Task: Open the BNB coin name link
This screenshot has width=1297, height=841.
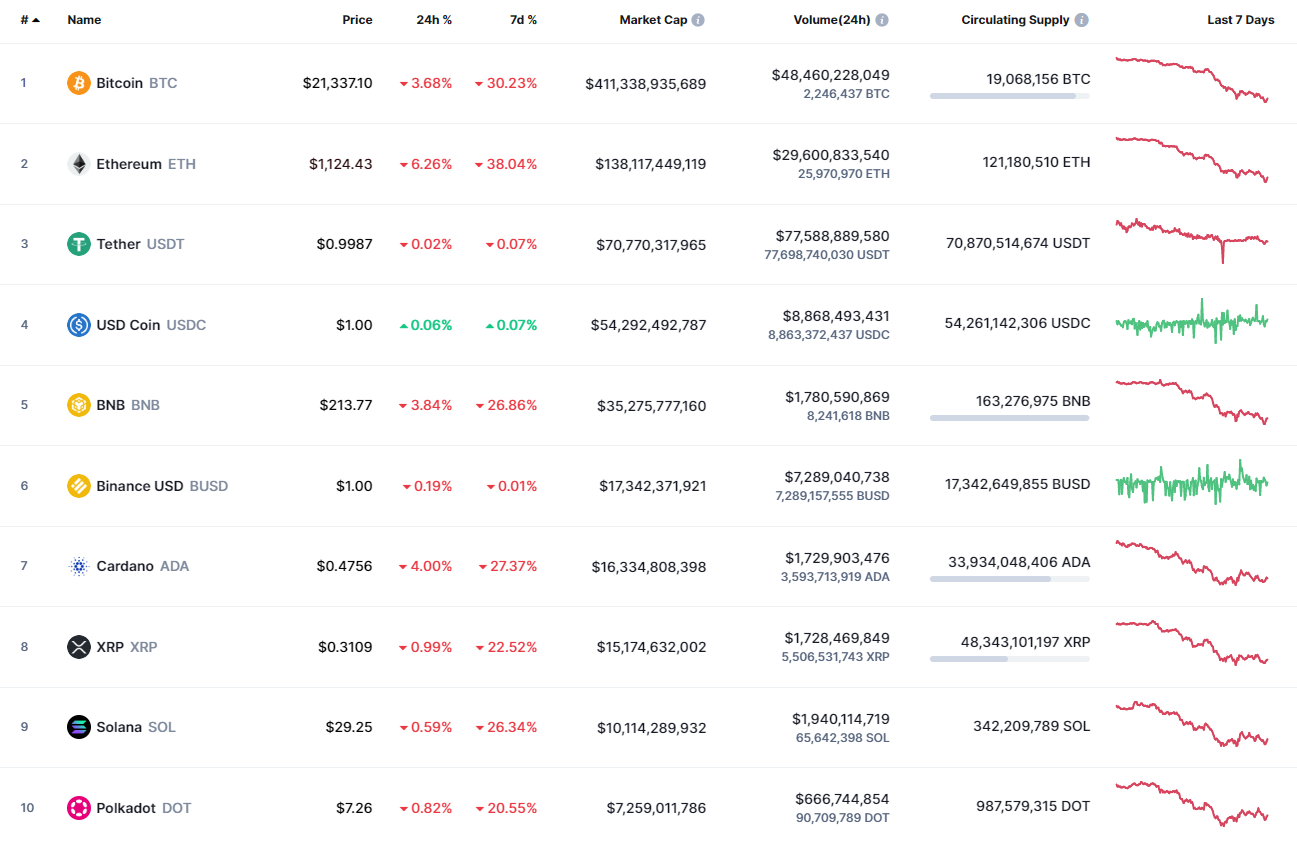Action: point(110,405)
